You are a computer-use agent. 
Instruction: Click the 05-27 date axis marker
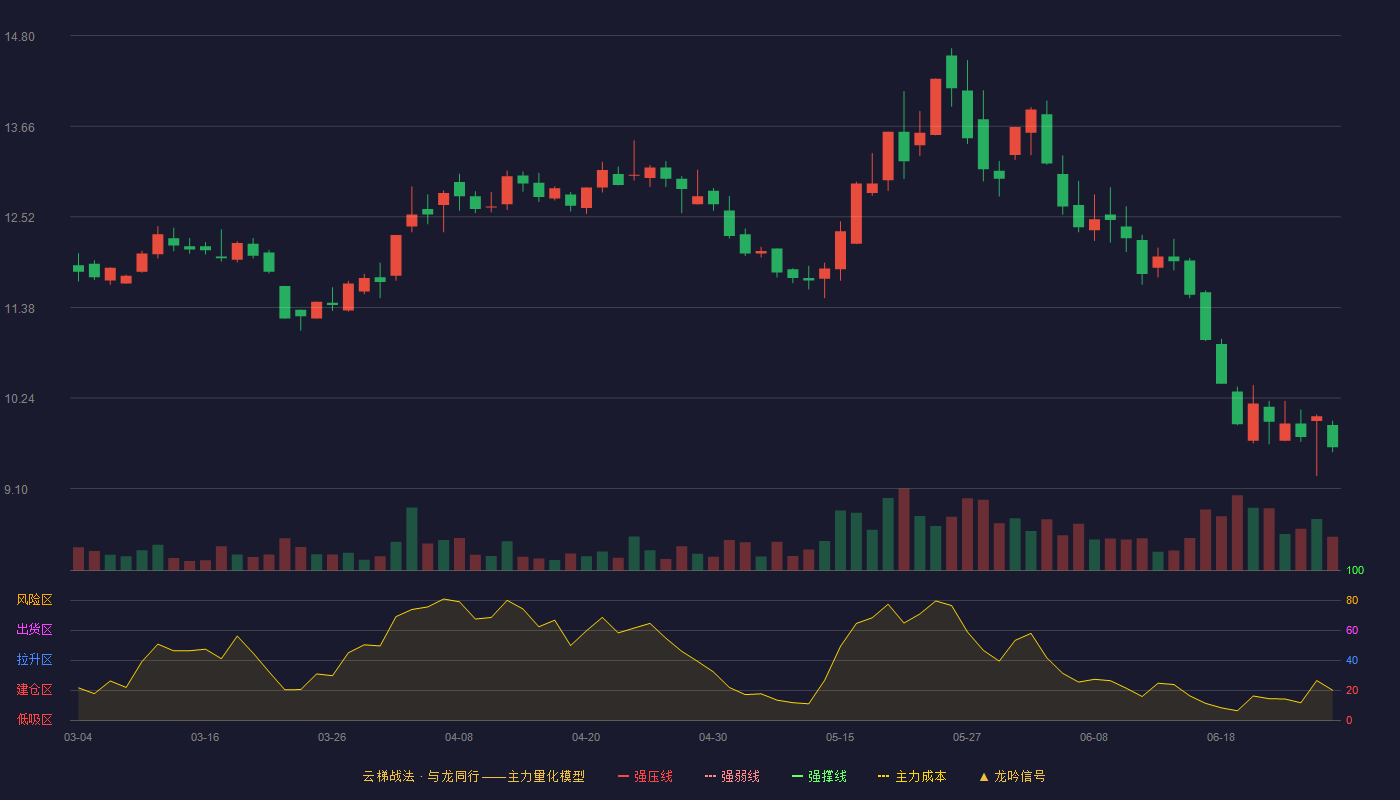pos(967,737)
